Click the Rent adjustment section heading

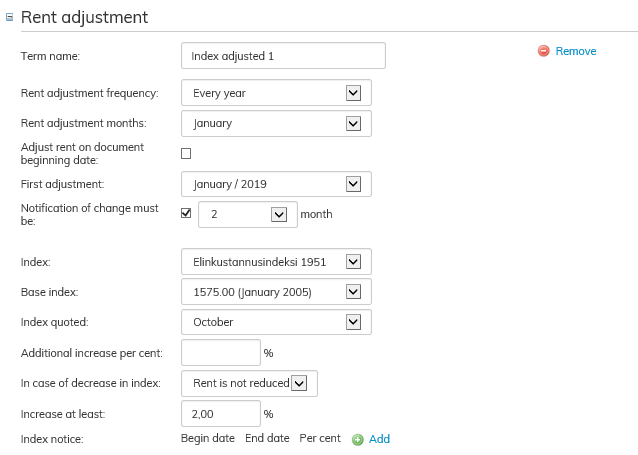(x=84, y=17)
